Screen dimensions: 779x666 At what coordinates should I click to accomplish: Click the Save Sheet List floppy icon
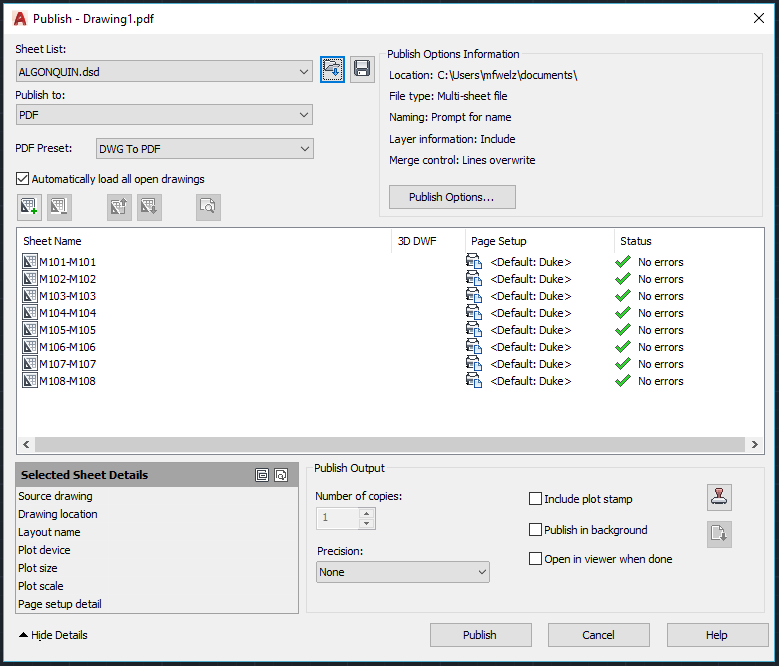tap(362, 70)
